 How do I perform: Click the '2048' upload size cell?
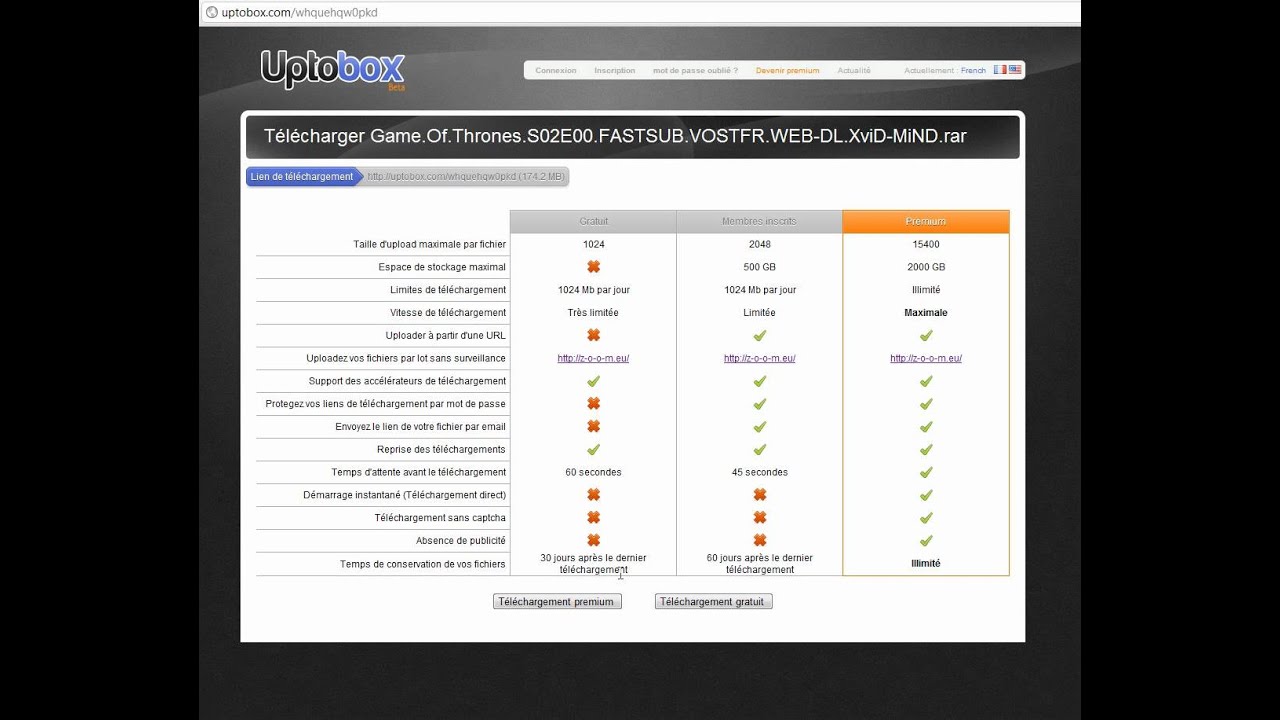click(759, 244)
